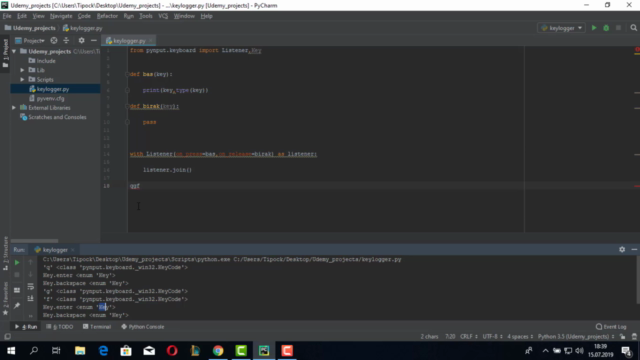Click scroll to end icon in Run panel
This screenshot has width=640, height=360.
31,298
